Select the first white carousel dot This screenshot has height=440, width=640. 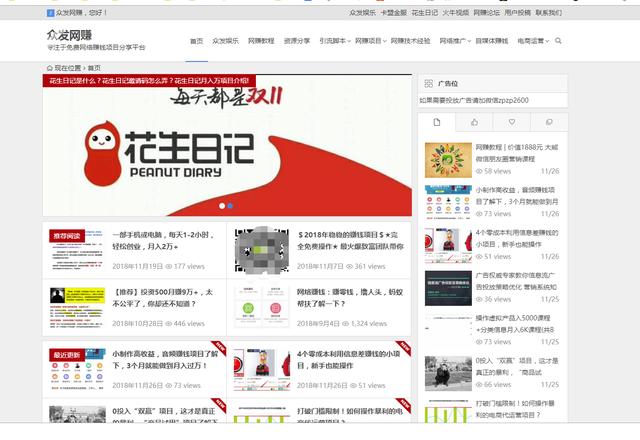pos(222,206)
